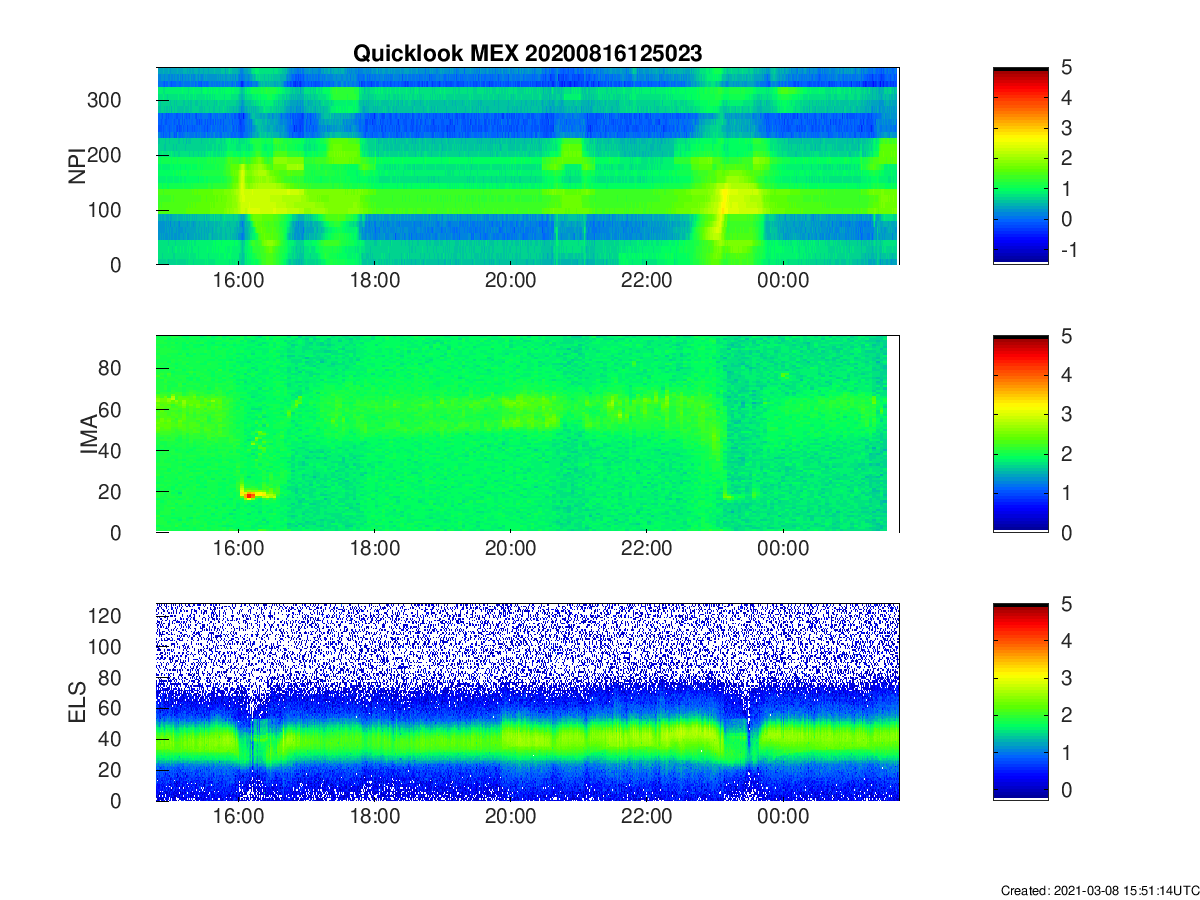Viewport: 1200px width, 900px height.
Task: Click 16:00 label under the IMA plot
Action: (x=239, y=549)
